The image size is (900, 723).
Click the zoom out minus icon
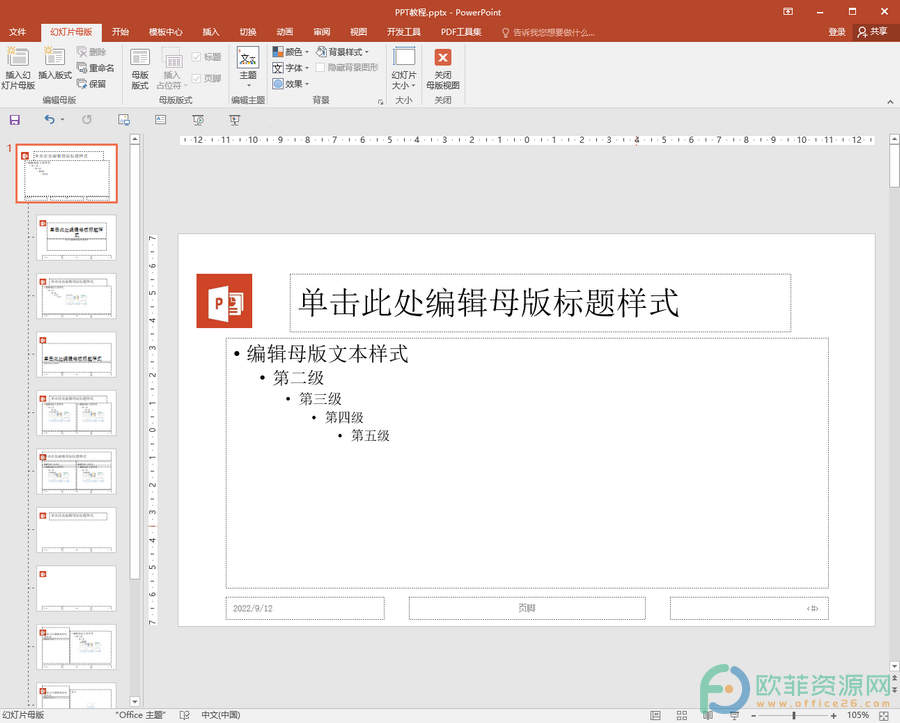754,716
